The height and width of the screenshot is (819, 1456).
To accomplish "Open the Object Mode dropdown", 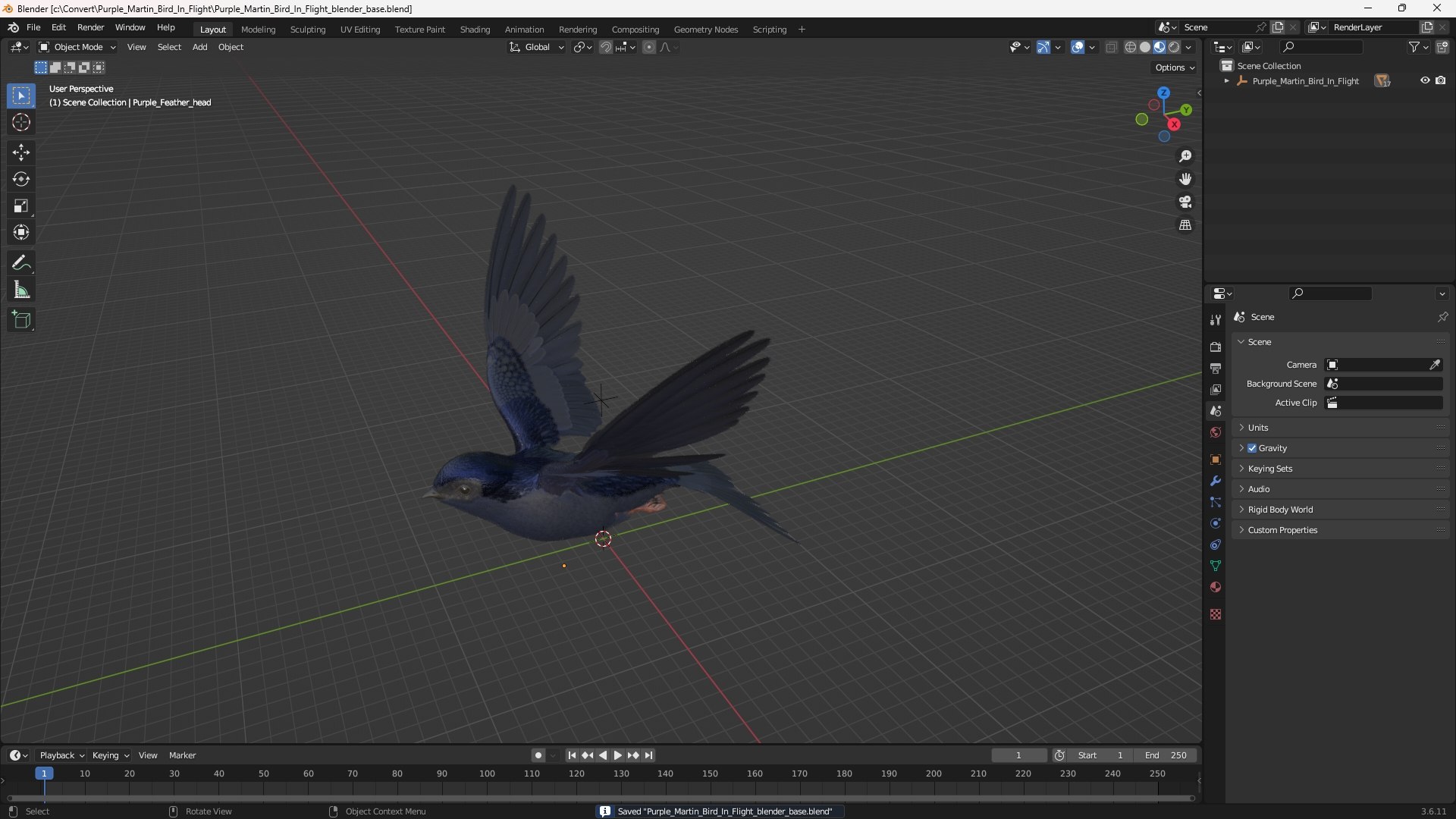I will tap(77, 47).
